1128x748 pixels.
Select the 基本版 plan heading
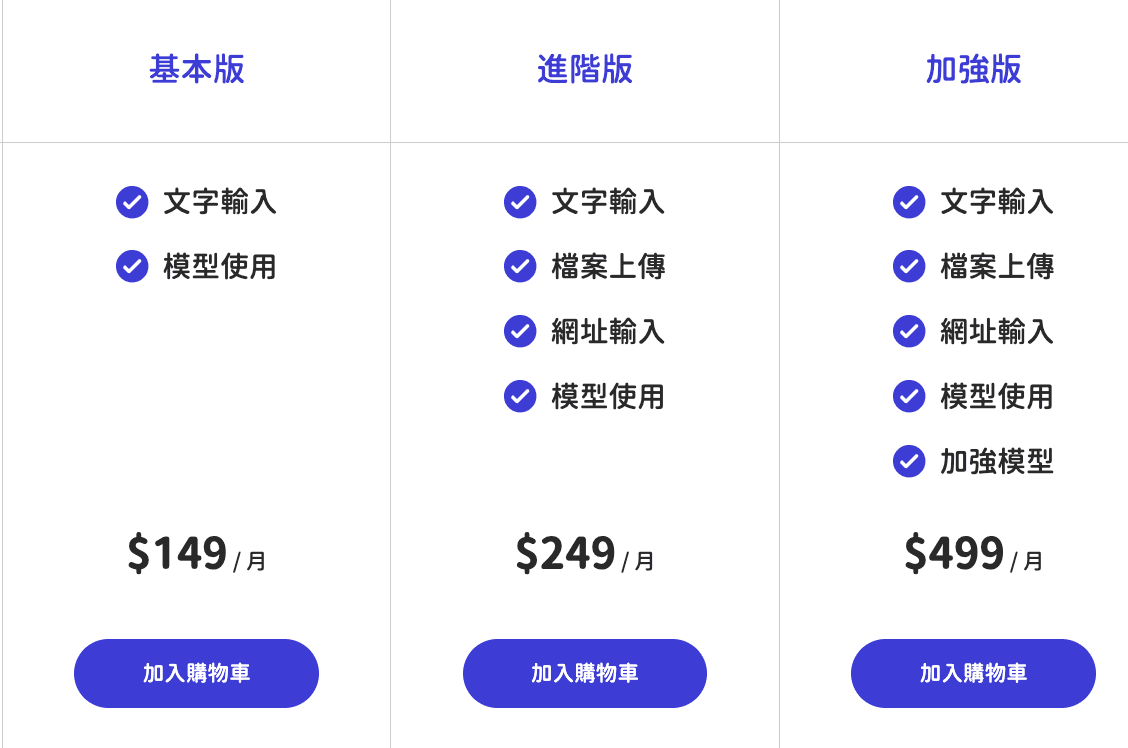197,70
